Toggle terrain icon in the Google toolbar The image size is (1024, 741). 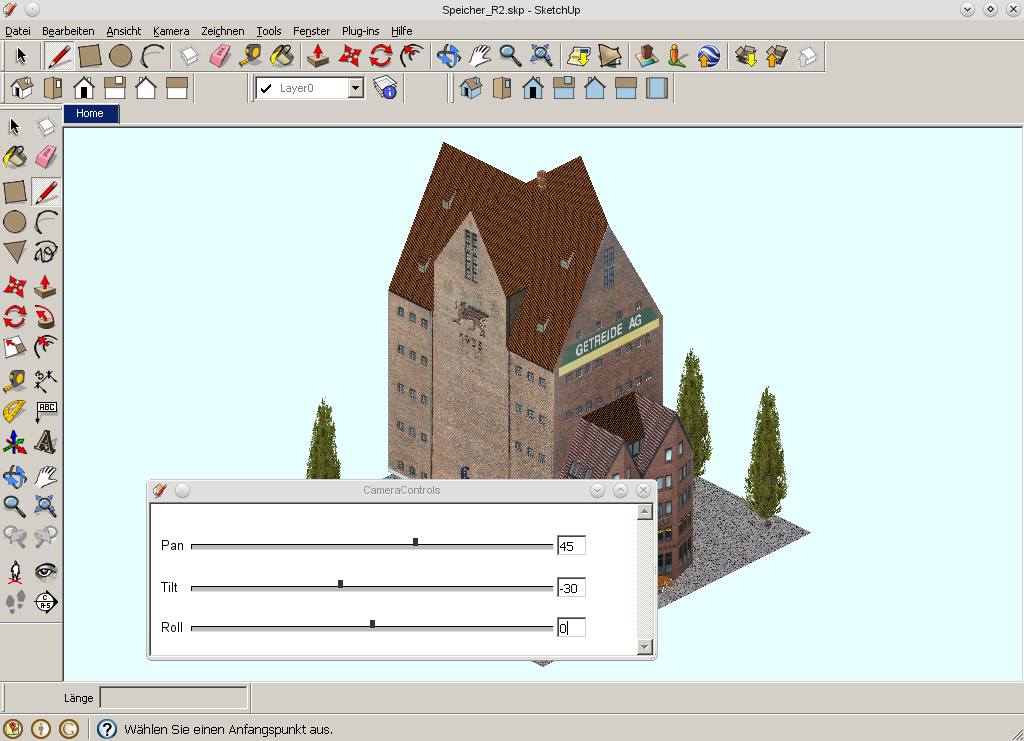pyautogui.click(x=610, y=56)
